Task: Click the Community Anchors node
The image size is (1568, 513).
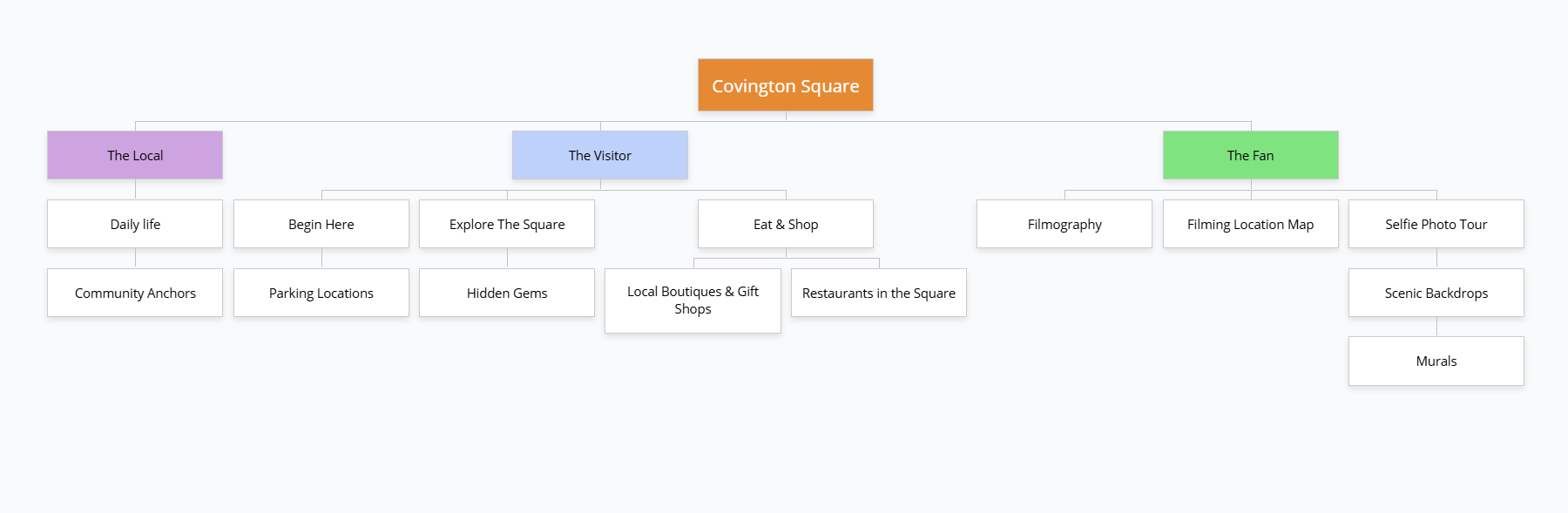Action: click(x=135, y=293)
